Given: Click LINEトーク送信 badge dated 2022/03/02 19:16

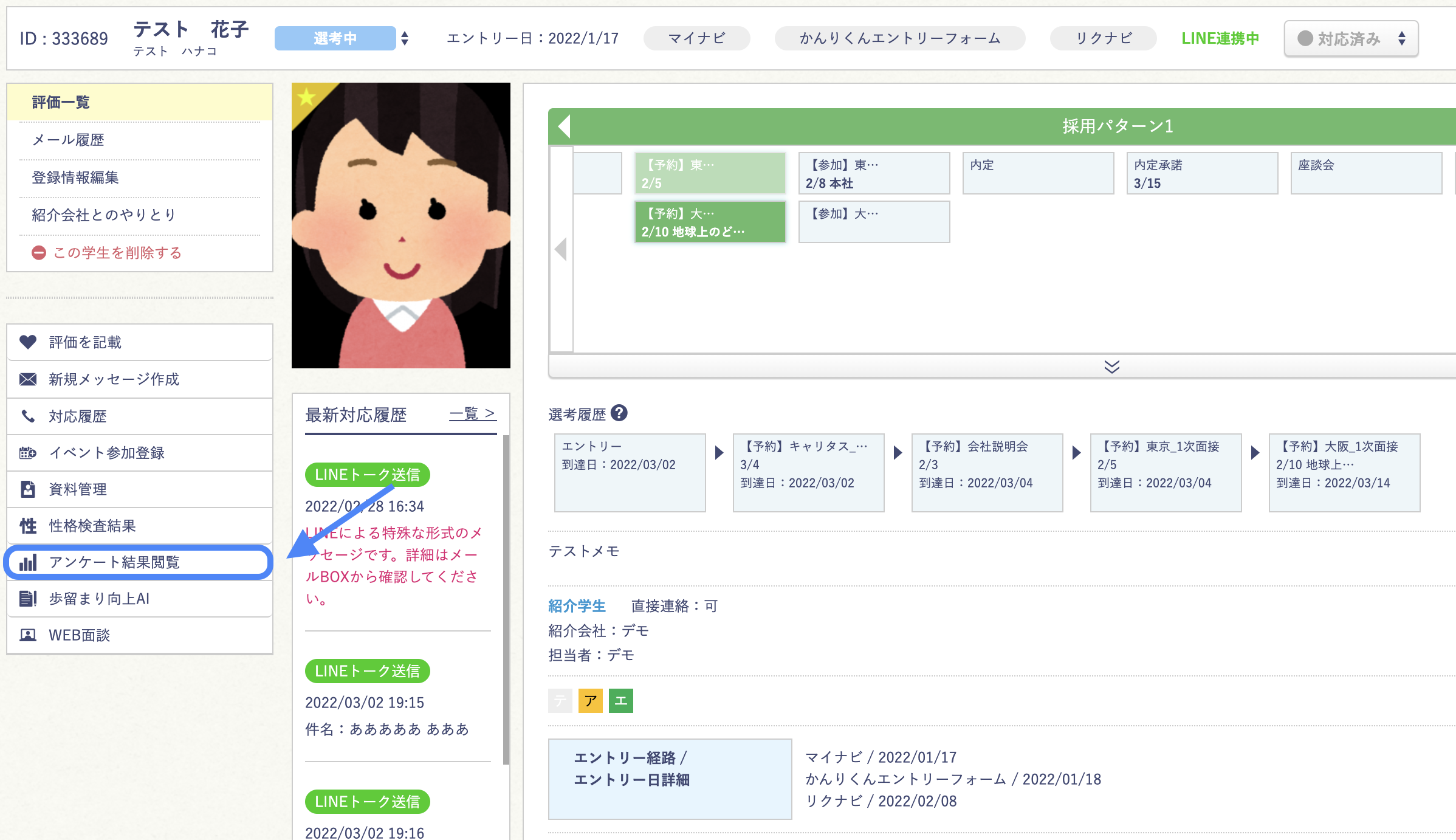Looking at the screenshot, I should 367,802.
